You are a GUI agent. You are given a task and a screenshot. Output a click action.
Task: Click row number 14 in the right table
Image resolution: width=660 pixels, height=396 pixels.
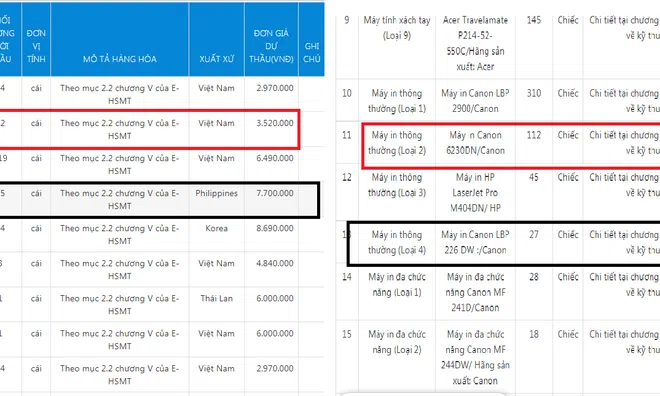coord(347,277)
